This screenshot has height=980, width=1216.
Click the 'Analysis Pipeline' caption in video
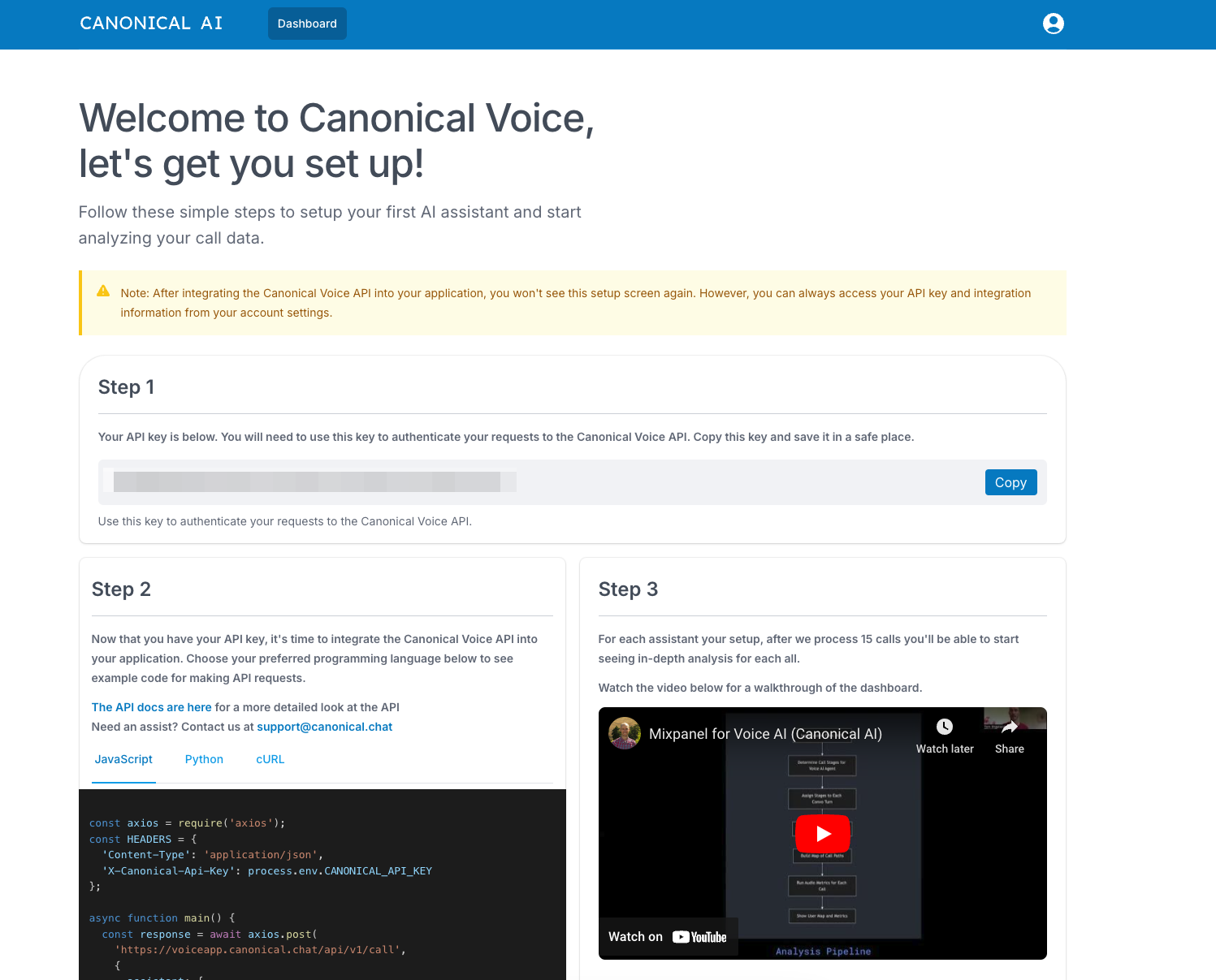click(823, 952)
